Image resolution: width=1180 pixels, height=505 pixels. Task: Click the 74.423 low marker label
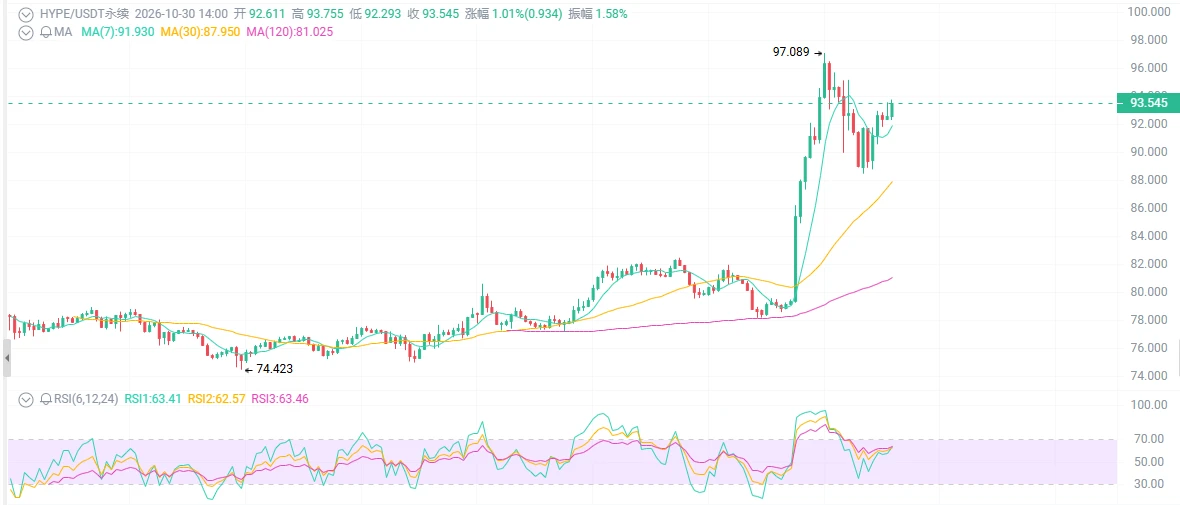click(x=275, y=369)
